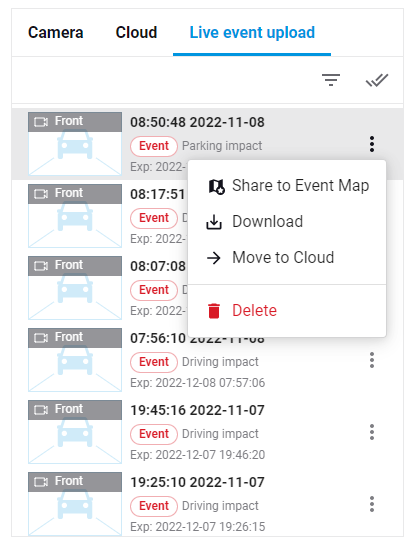Open more options for 08:50:48 event

(x=372, y=144)
